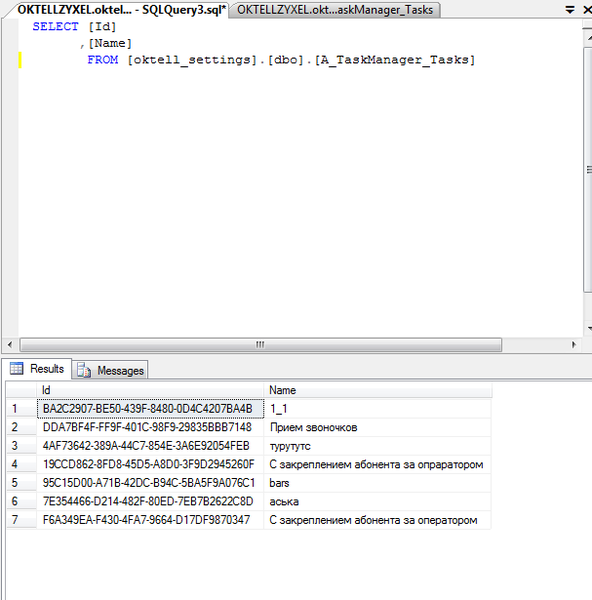The width and height of the screenshot is (592, 600).
Task: Select row header number 7
Action: (21, 520)
